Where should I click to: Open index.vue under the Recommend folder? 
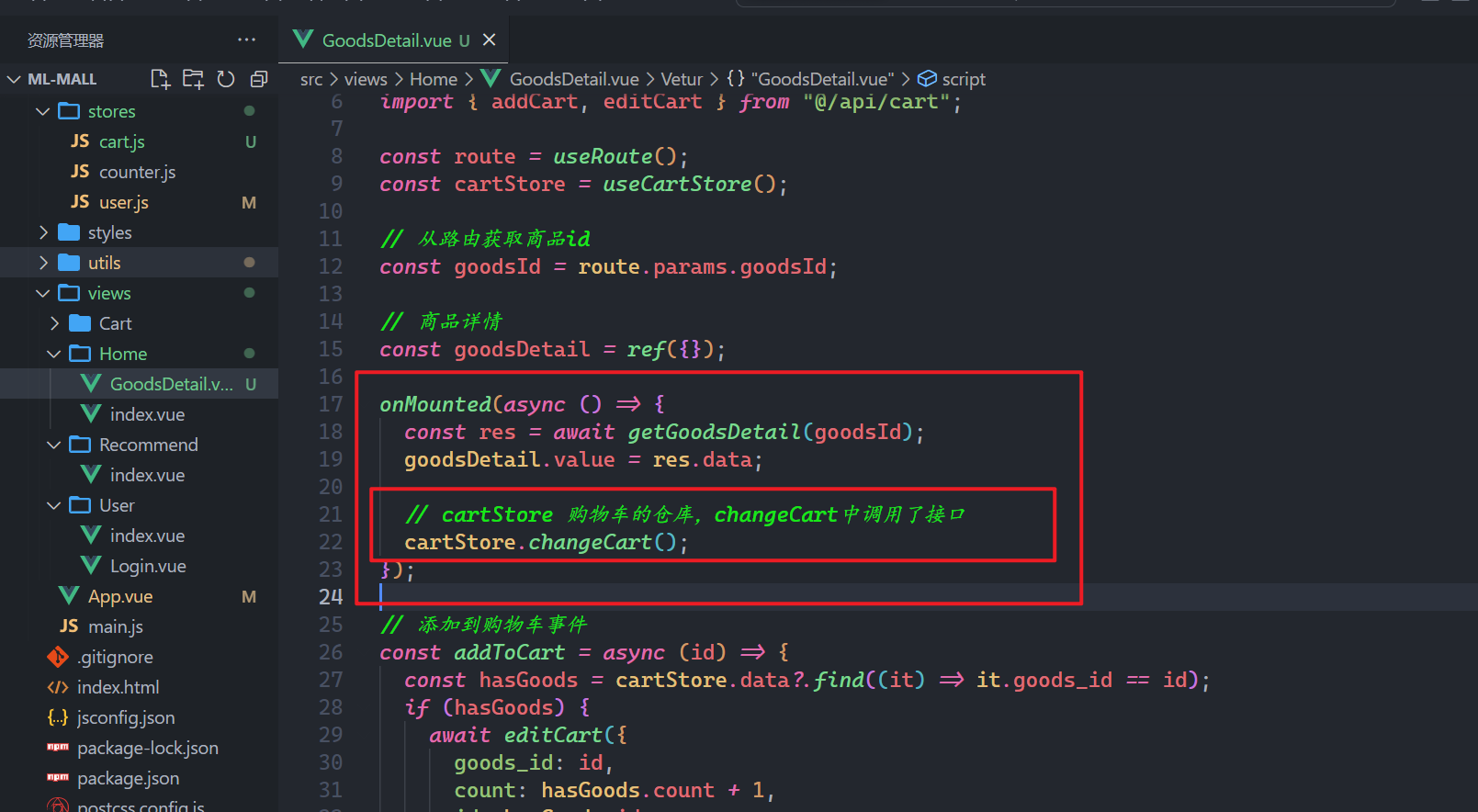[x=147, y=475]
